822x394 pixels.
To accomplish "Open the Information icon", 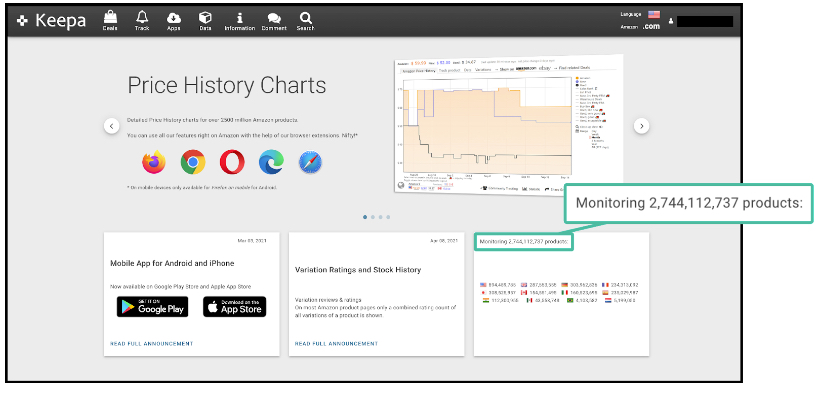I will click(x=240, y=18).
